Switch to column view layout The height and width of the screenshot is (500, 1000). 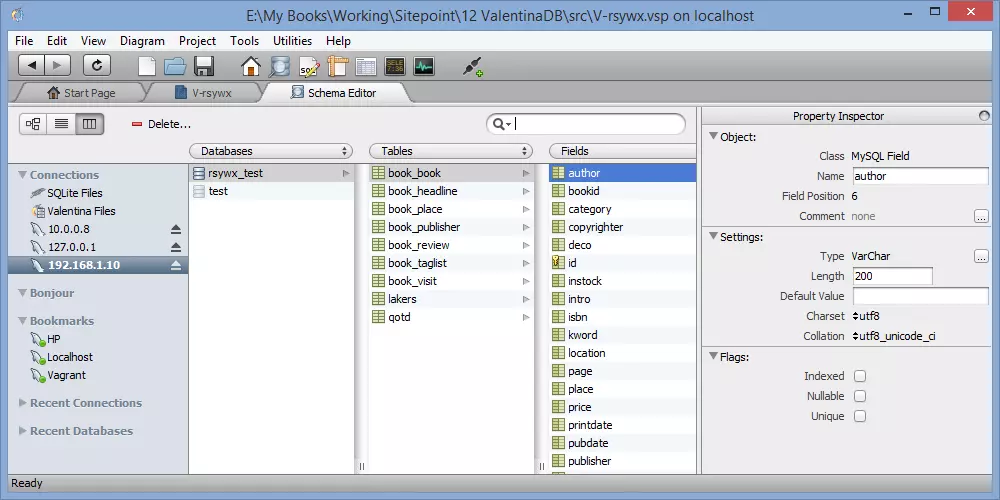89,124
